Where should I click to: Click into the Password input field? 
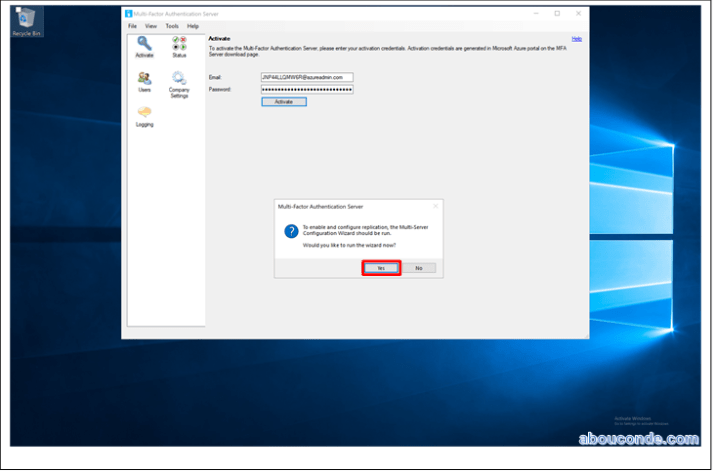[x=306, y=89]
